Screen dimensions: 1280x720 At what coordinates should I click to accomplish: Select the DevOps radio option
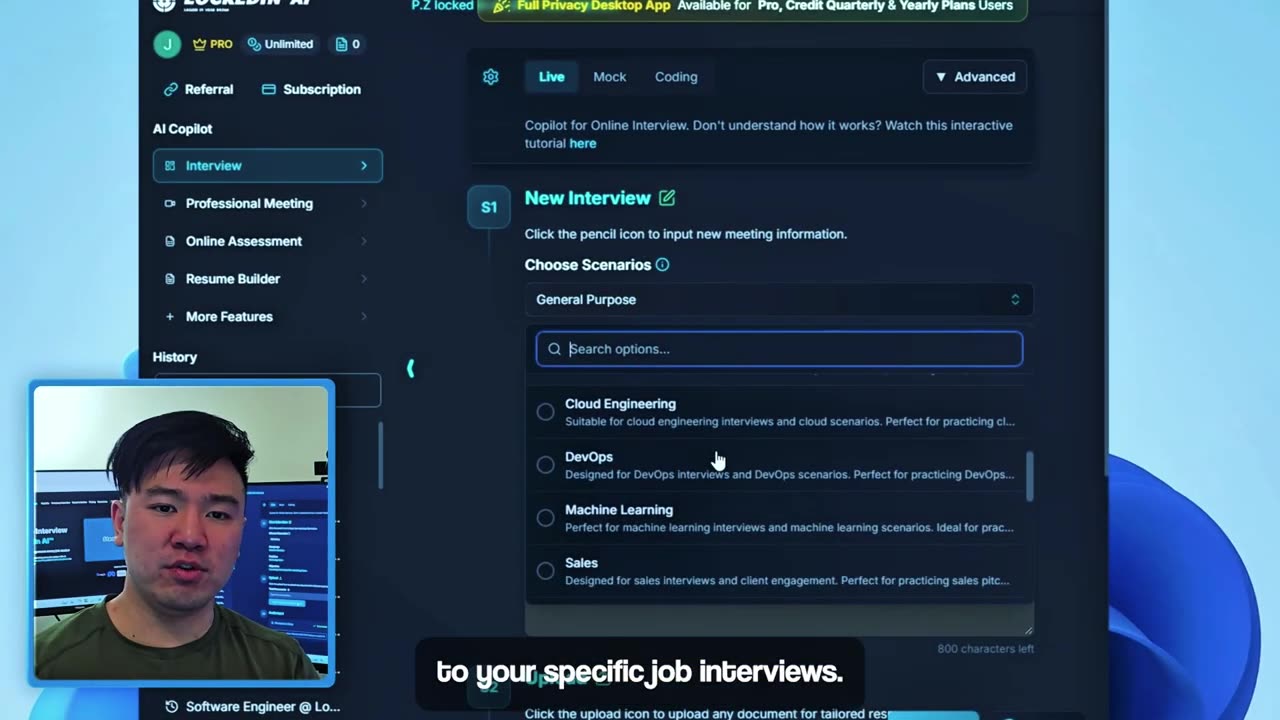point(545,465)
